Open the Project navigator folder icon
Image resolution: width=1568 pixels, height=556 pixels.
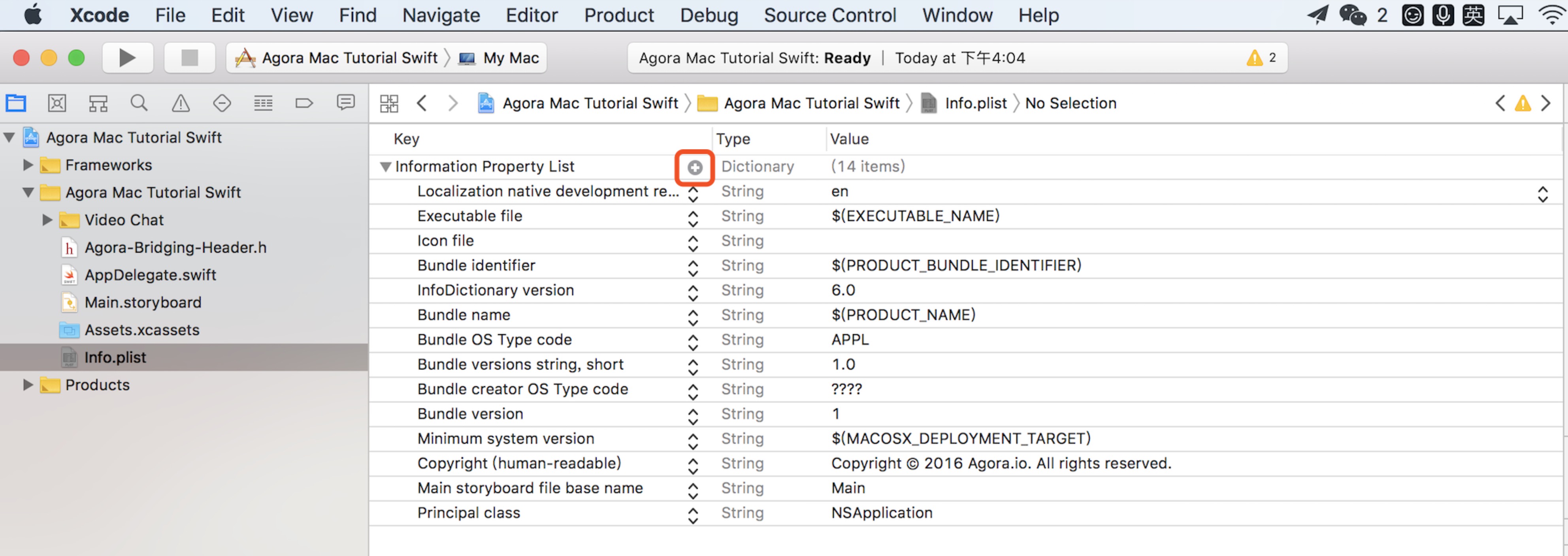click(16, 103)
